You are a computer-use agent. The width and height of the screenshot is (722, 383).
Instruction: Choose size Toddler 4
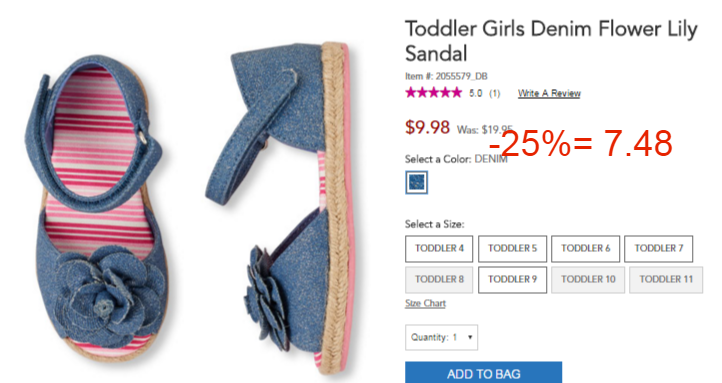439,249
